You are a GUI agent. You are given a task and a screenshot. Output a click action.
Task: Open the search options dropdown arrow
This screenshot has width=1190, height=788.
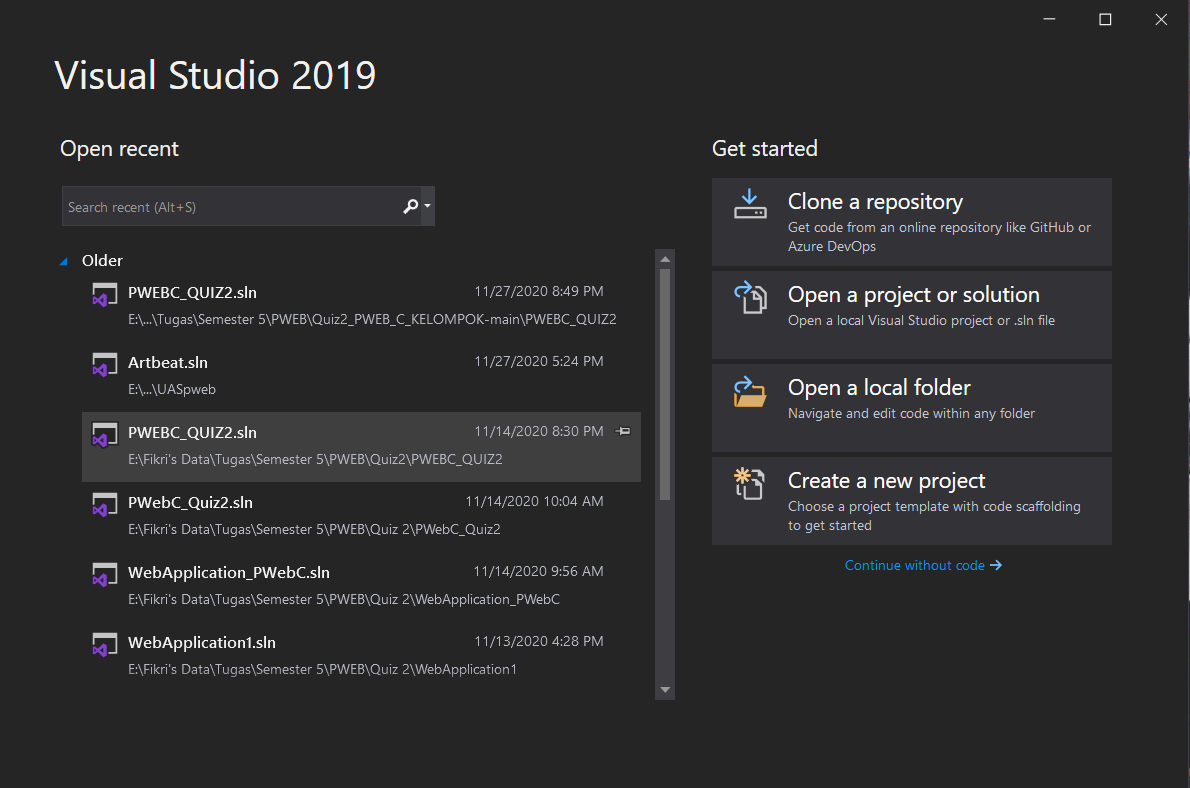click(x=427, y=206)
